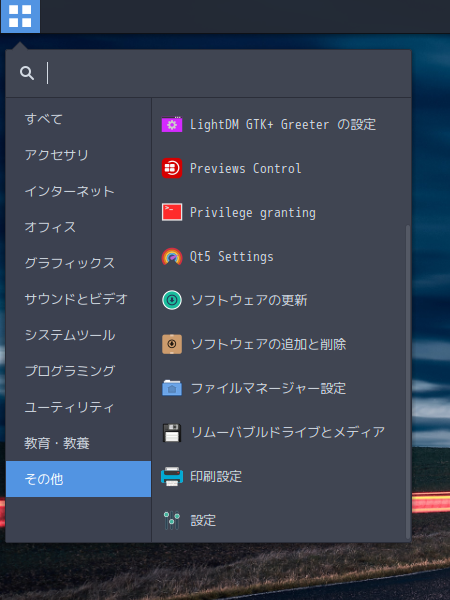
Task: Click the ファイルマネージャー設定 folder icon
Action: [172, 388]
